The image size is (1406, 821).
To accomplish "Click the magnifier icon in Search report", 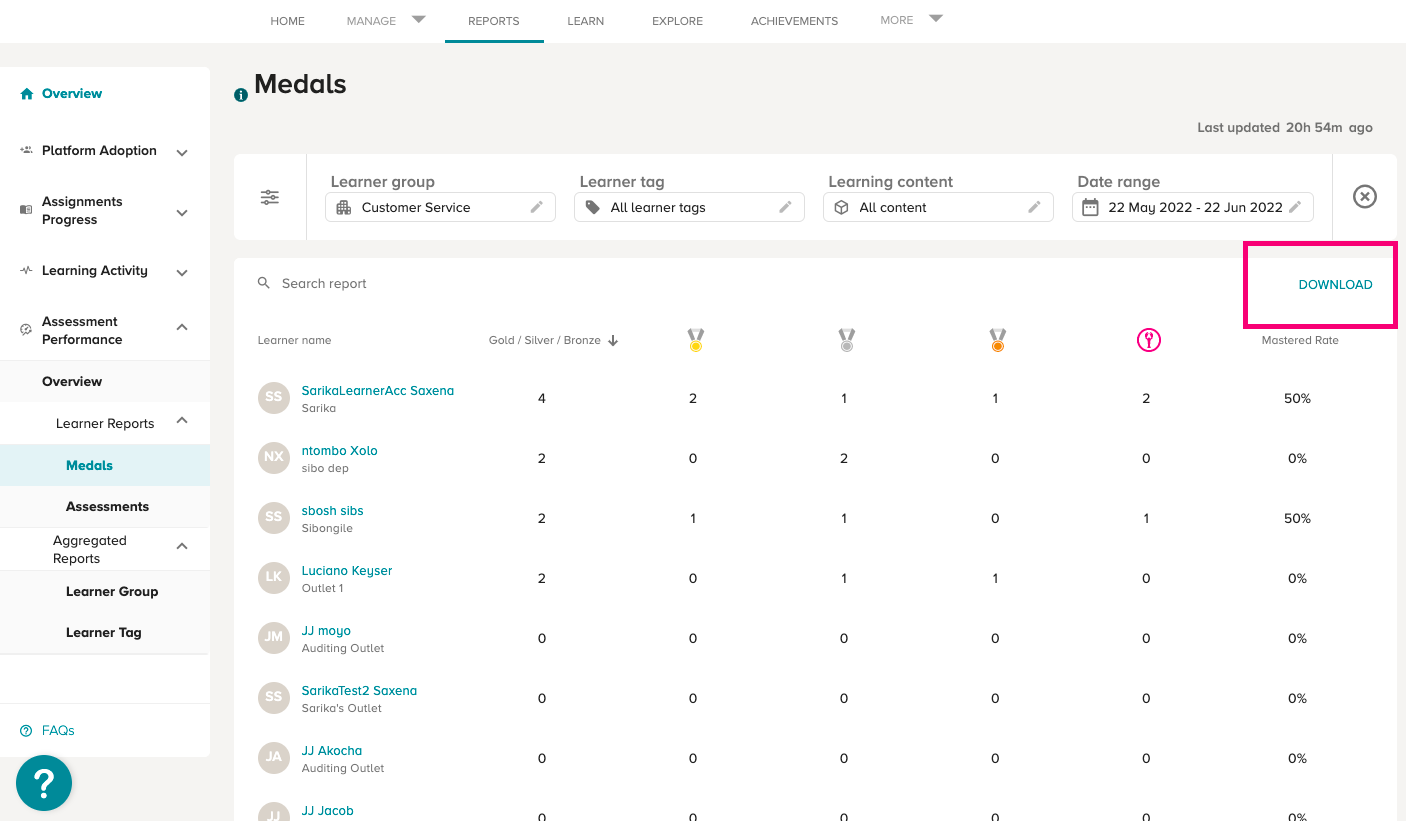I will click(x=264, y=283).
